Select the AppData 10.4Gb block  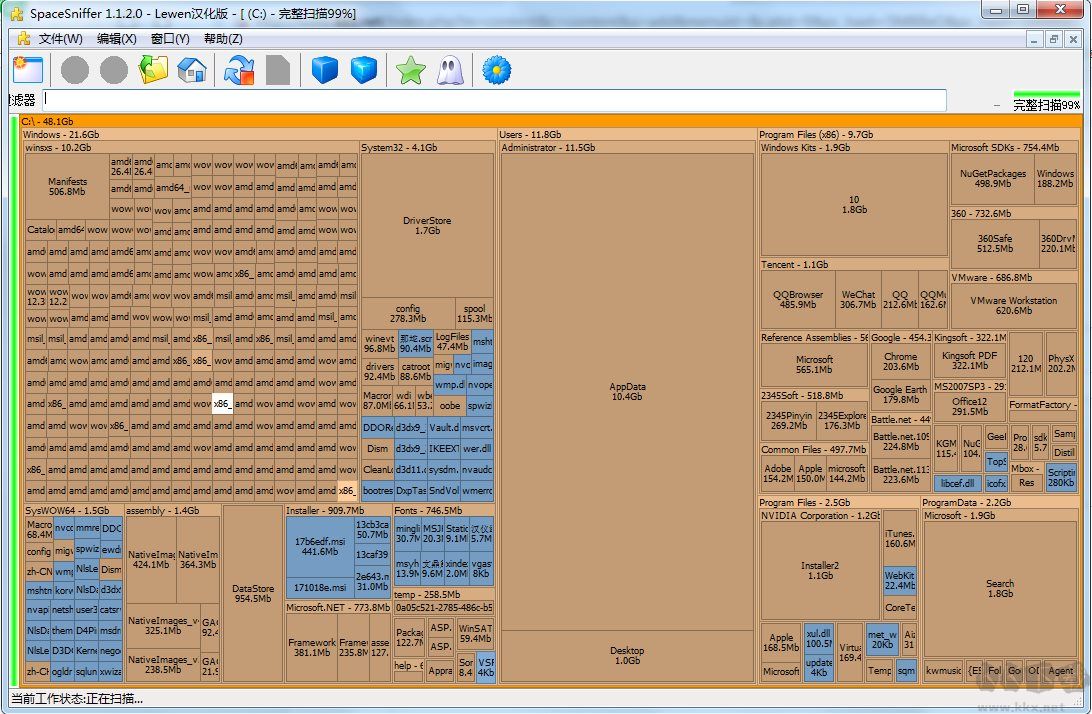click(627, 391)
